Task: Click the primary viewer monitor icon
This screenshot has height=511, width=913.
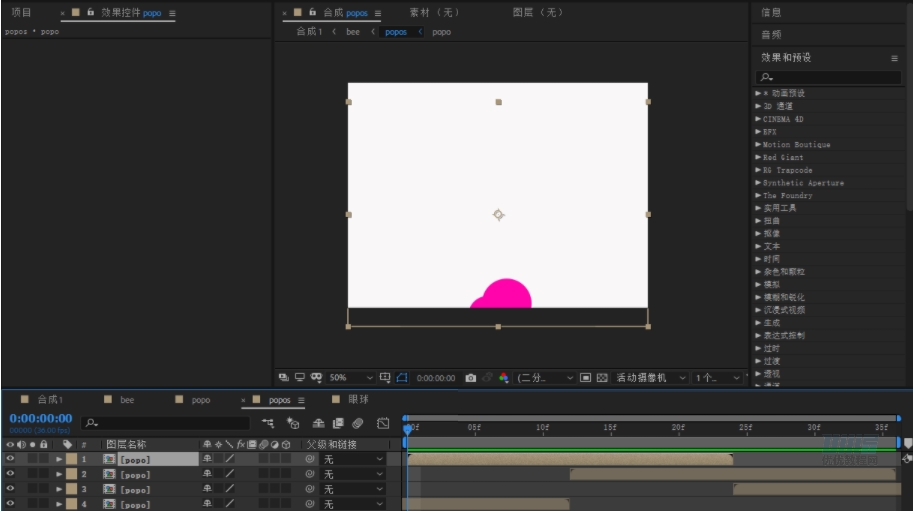Action: coord(300,378)
